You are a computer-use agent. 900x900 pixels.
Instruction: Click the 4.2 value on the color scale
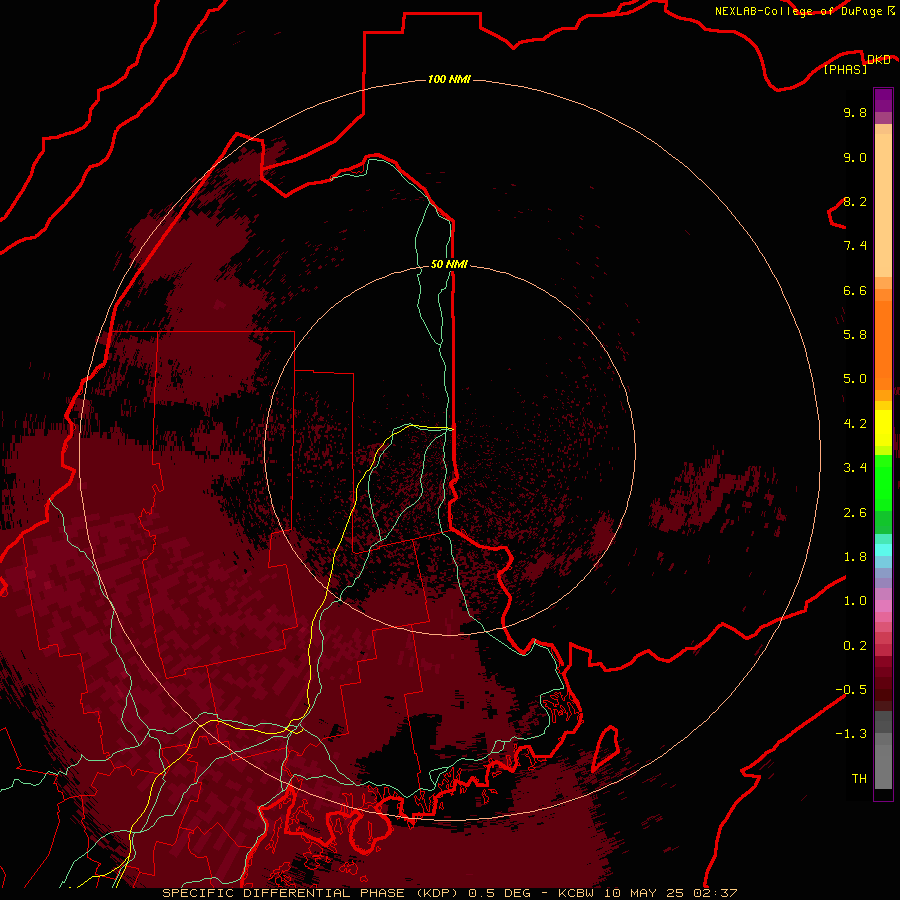(855, 424)
